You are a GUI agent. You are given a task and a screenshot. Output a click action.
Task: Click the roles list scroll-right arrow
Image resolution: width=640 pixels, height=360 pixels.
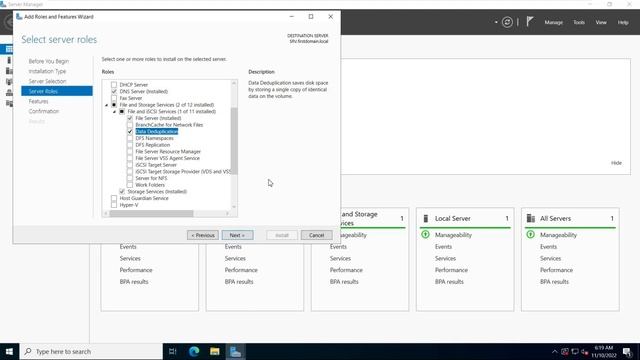[227, 213]
